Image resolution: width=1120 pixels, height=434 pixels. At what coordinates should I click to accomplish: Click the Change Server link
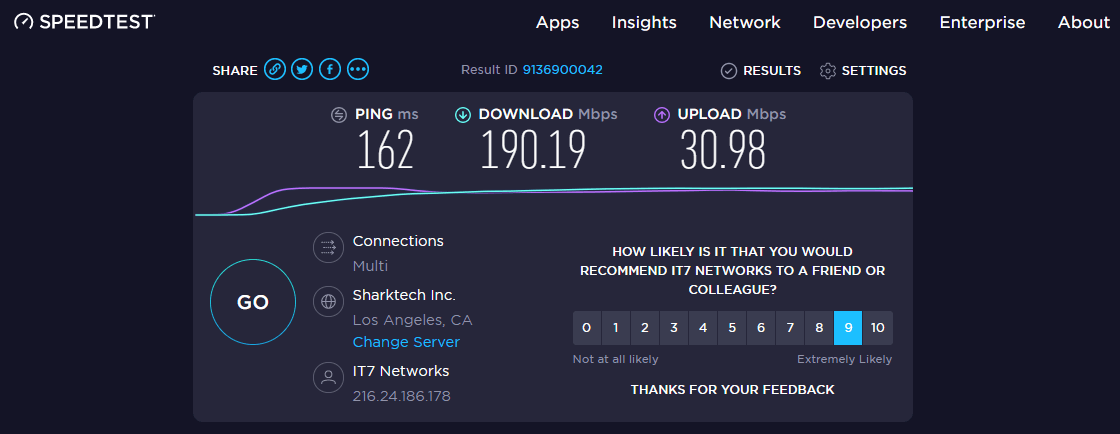point(406,342)
